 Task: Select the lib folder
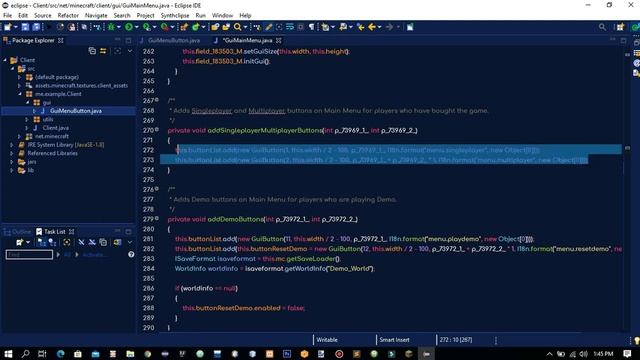[x=31, y=171]
